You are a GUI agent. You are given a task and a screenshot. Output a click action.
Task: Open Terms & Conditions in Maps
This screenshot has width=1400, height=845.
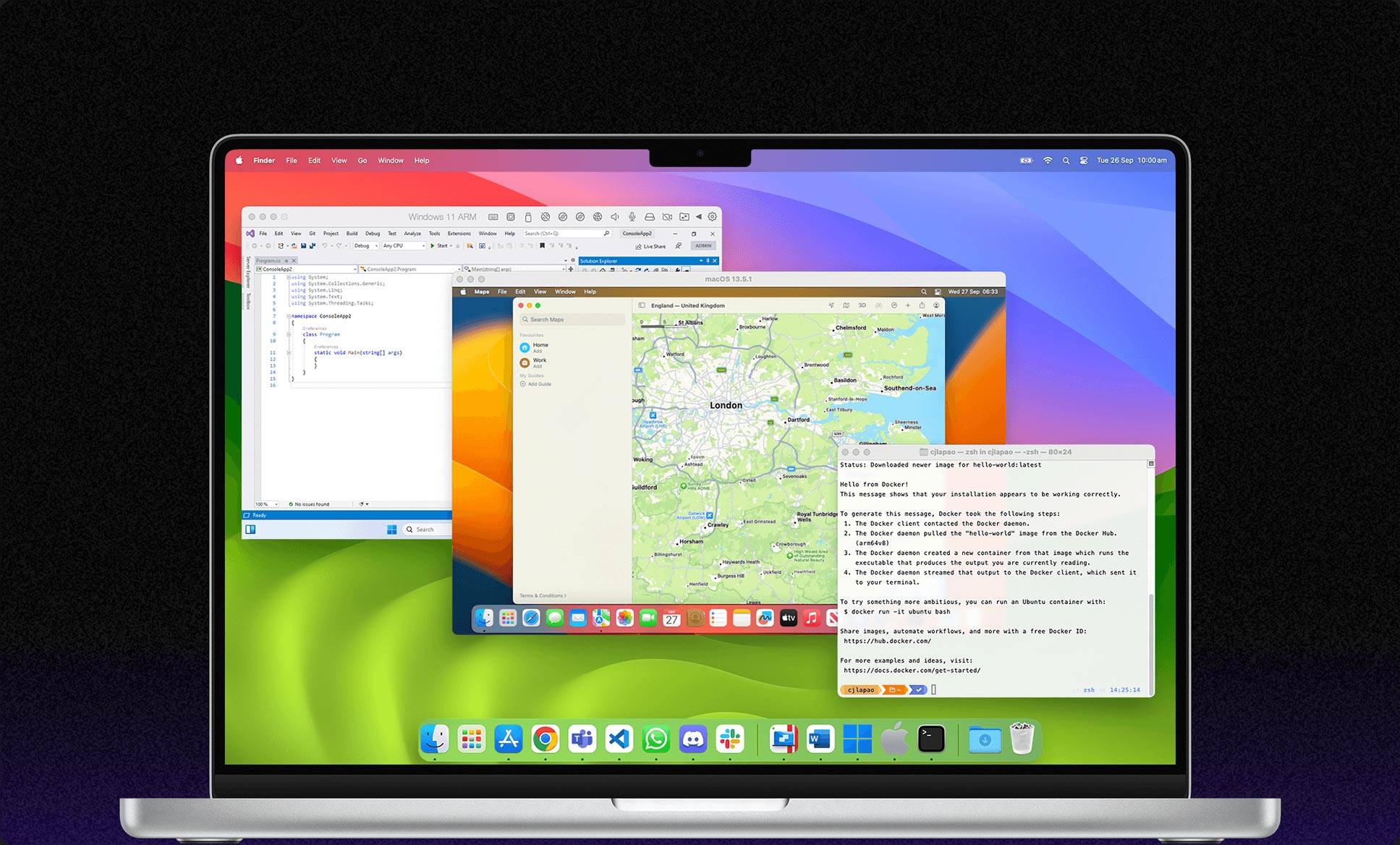[542, 595]
